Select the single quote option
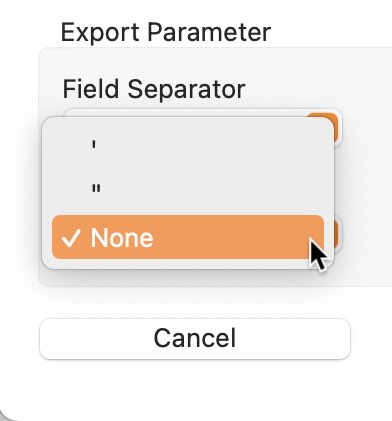 click(x=188, y=146)
